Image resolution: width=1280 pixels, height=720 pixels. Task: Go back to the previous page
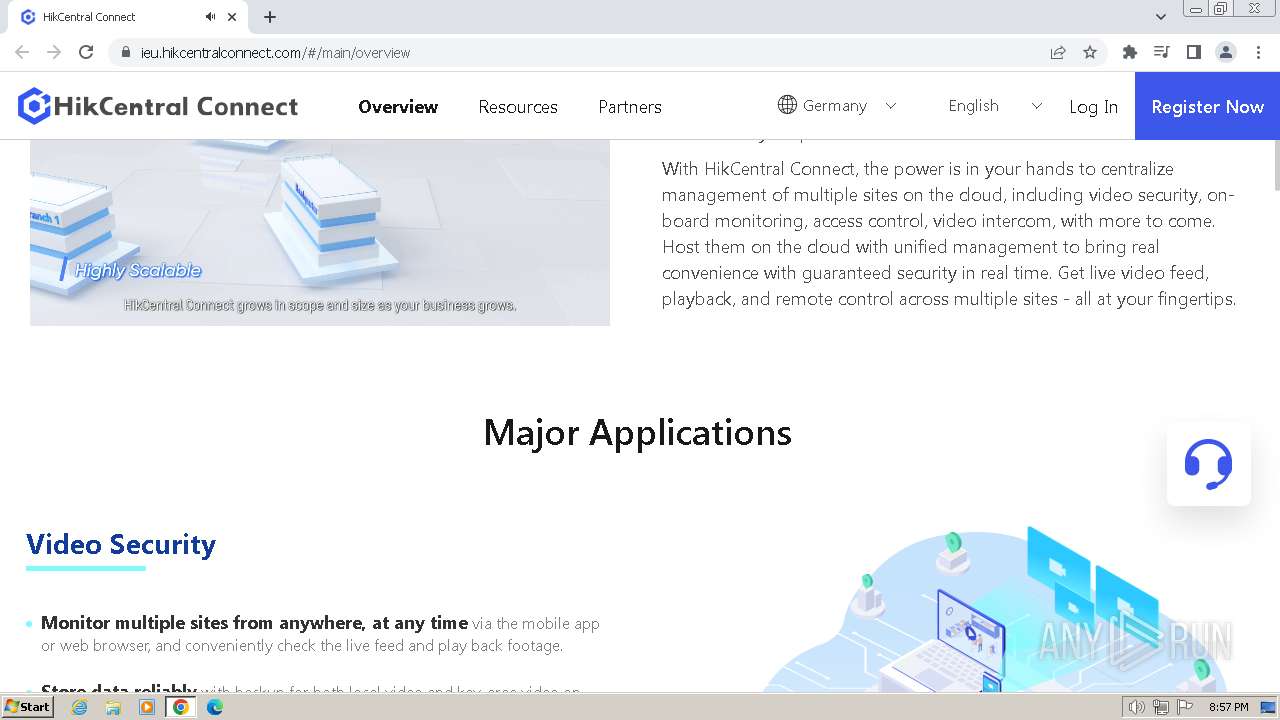22,52
